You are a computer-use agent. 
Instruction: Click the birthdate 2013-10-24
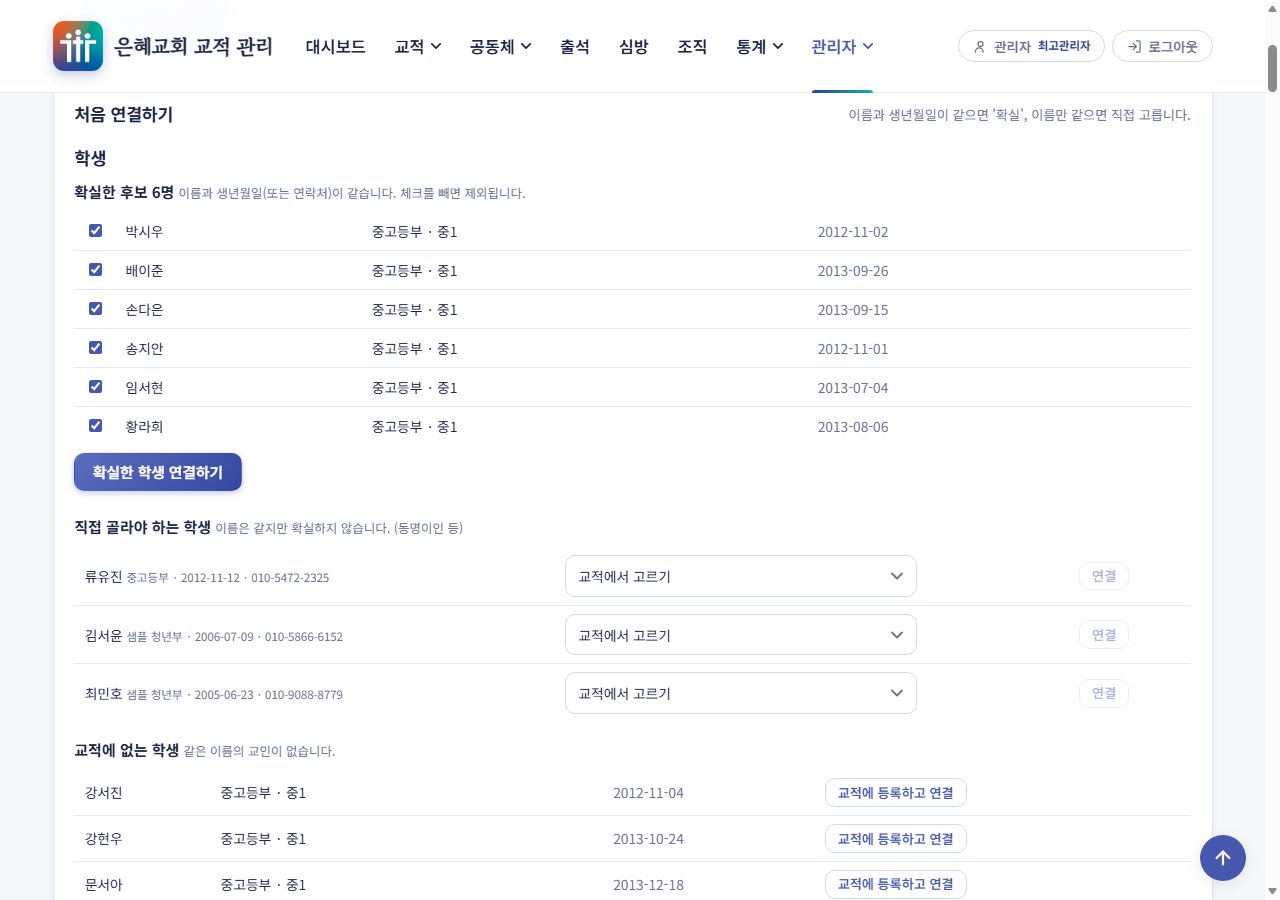tap(649, 839)
